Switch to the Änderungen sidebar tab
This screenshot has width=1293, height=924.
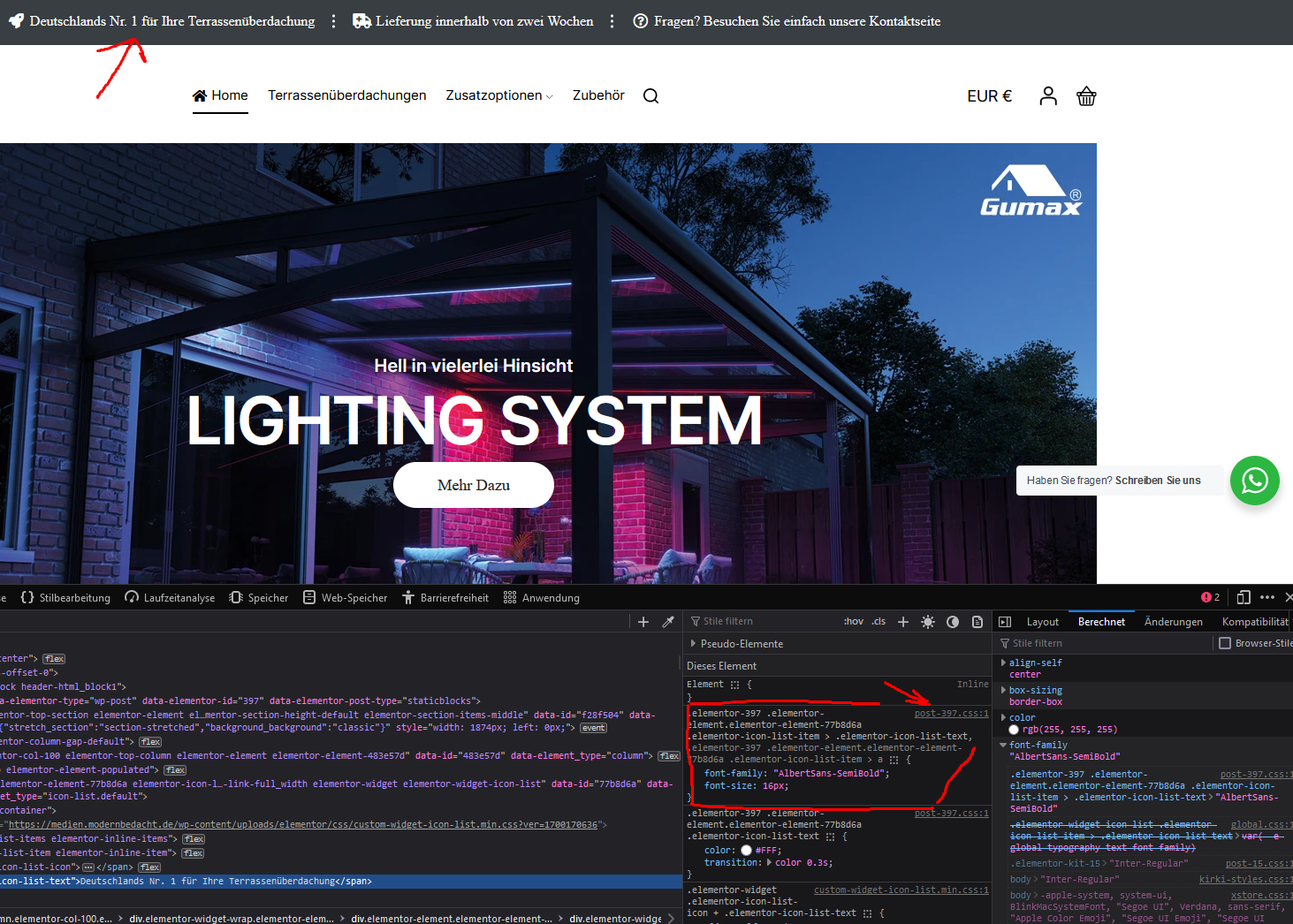(x=1174, y=622)
